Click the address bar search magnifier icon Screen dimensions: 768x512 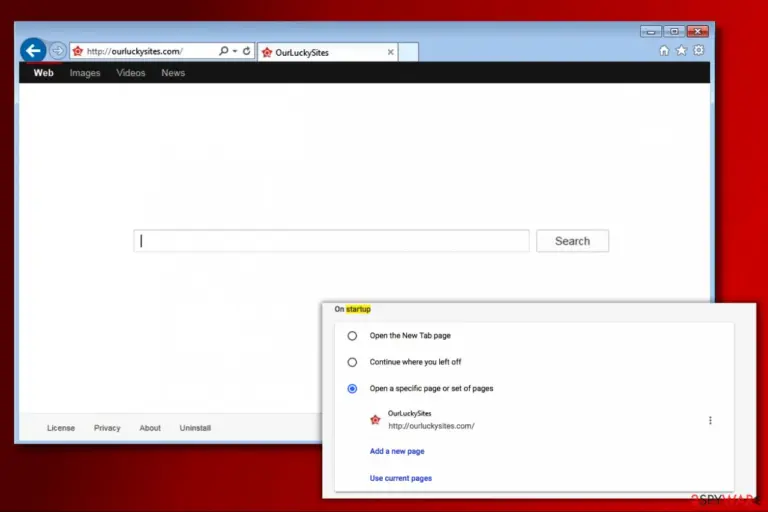[223, 50]
